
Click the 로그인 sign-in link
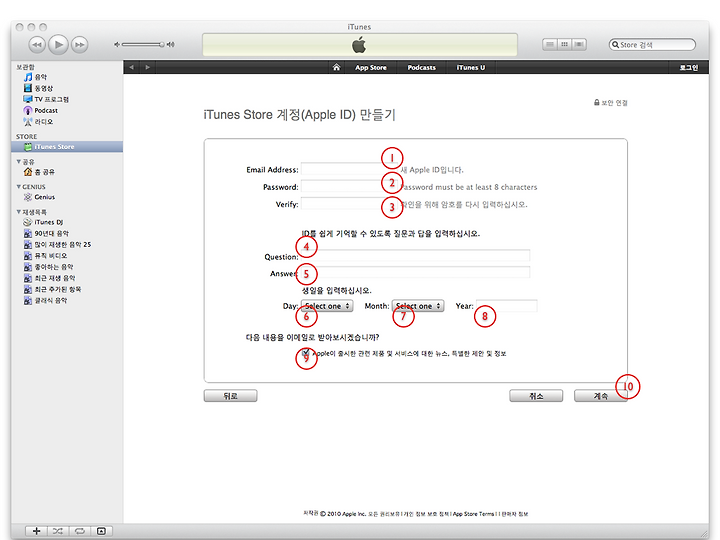pyautogui.click(x=688, y=68)
